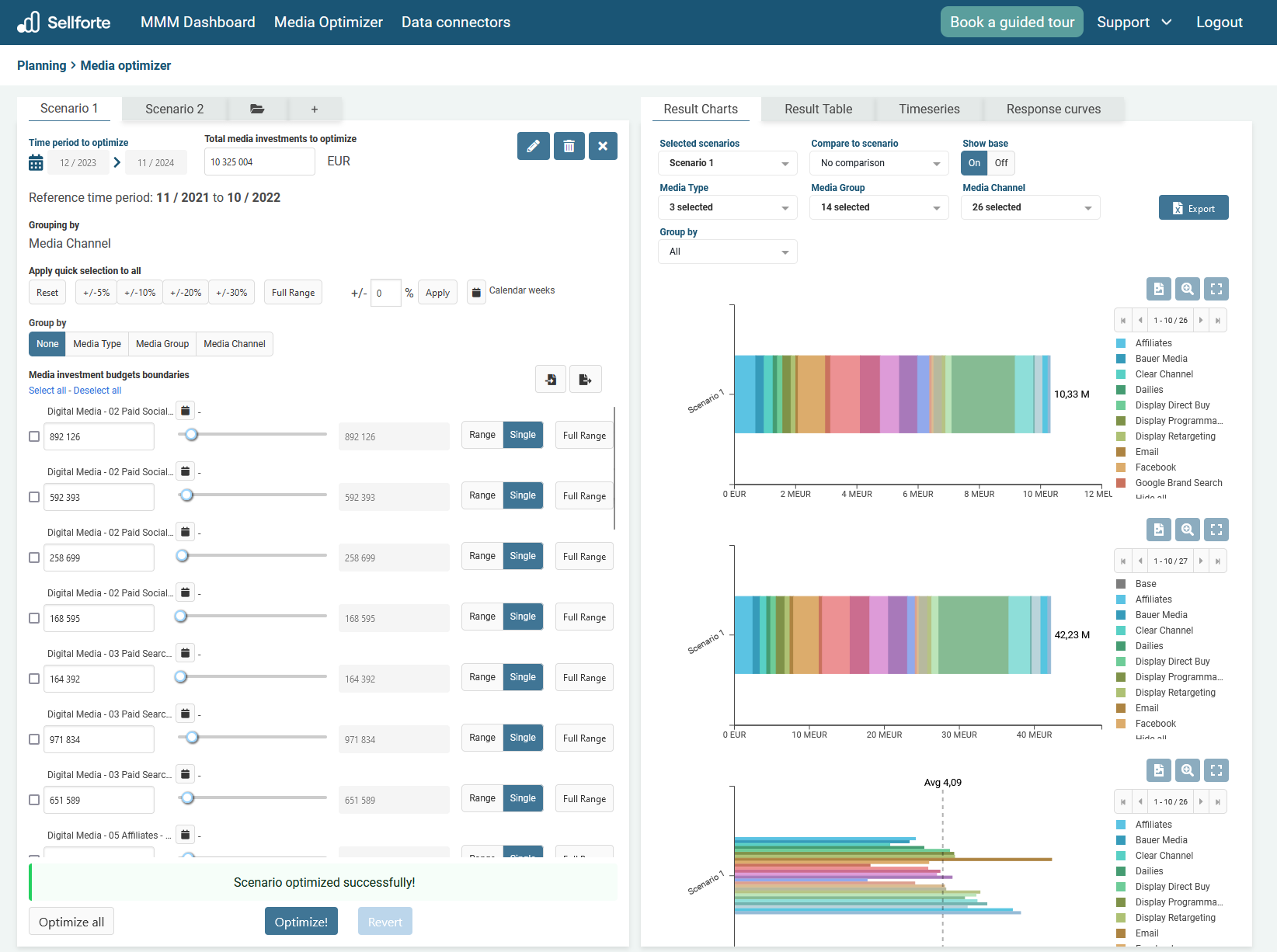Open the Scenario 2 tab

174,109
